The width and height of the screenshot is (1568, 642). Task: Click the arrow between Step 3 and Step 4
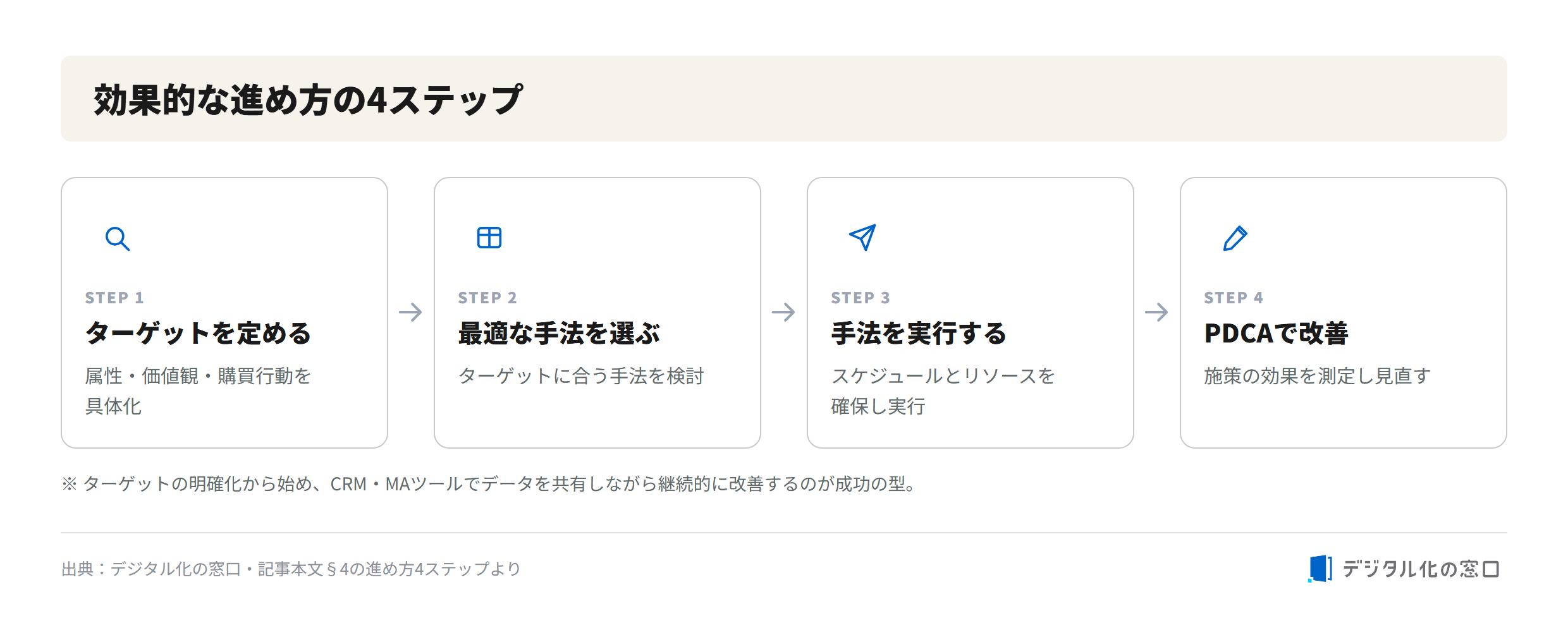pyautogui.click(x=1157, y=312)
